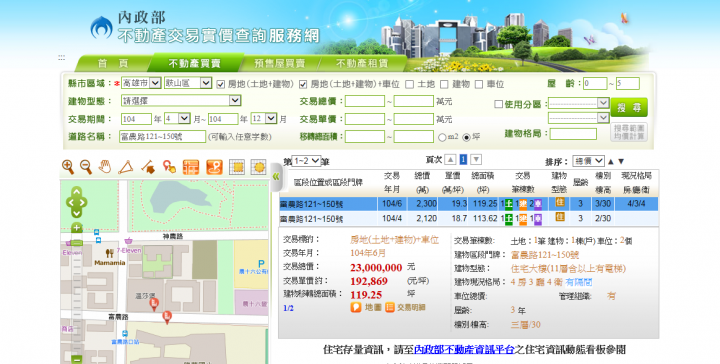Go to next page arrow
The image size is (720, 364).
click(x=477, y=160)
